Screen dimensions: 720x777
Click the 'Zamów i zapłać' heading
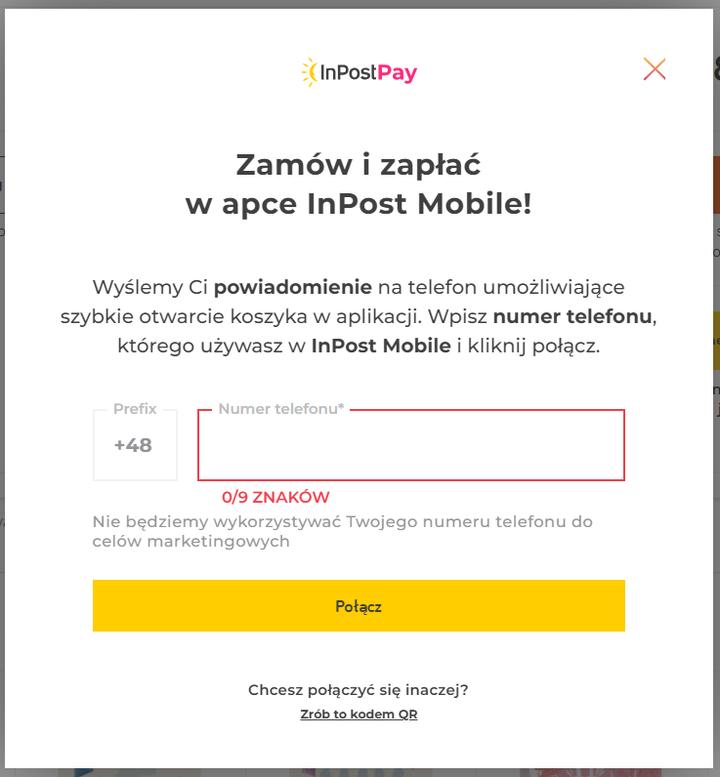click(x=358, y=164)
